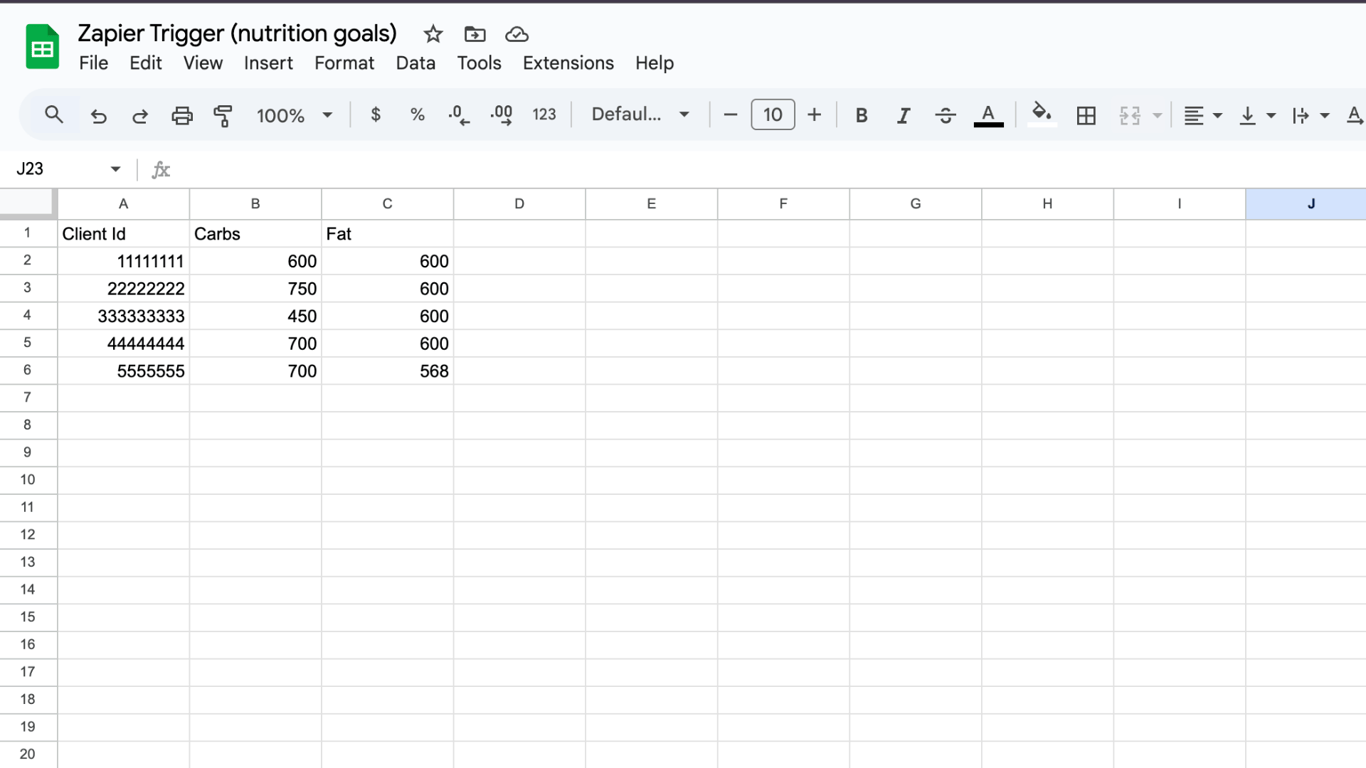Viewport: 1366px width, 768px height.
Task: Star the Zapier Trigger spreadsheet
Action: [x=432, y=33]
